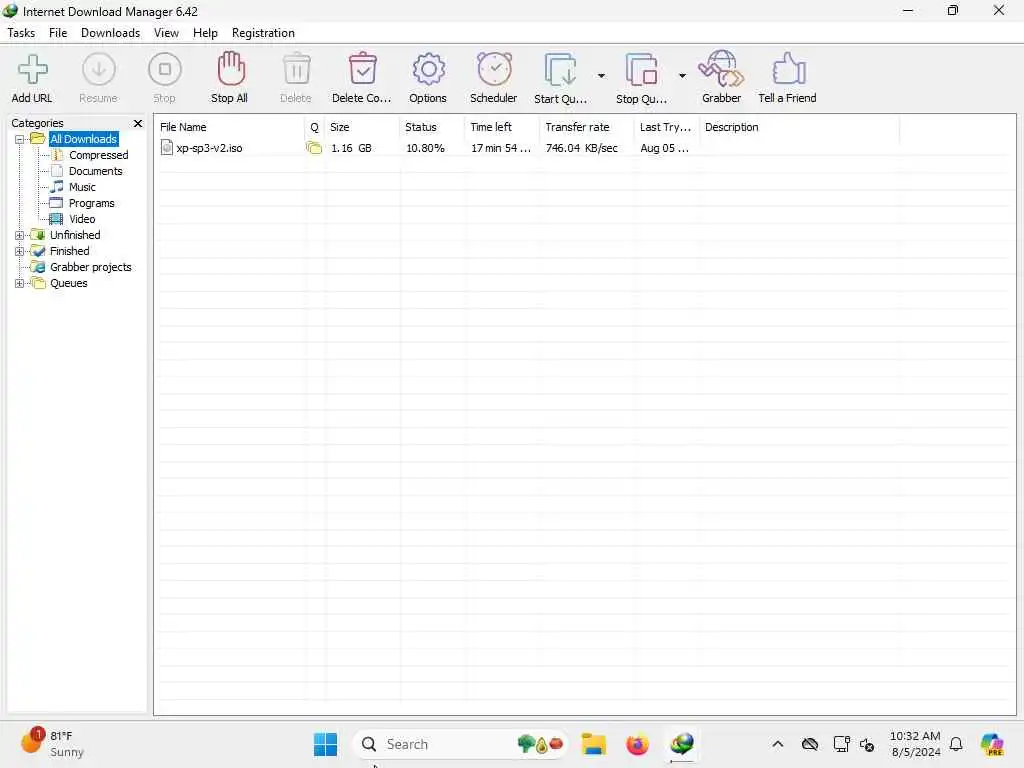Click Tell a Friend thumbs-up icon
The height and width of the screenshot is (768, 1024).
pos(788,69)
